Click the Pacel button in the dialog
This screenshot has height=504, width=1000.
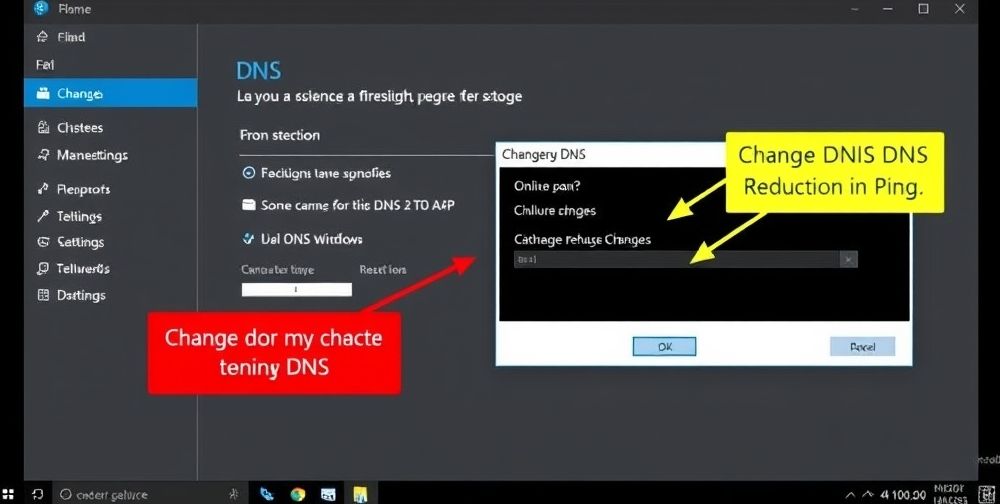tap(862, 346)
